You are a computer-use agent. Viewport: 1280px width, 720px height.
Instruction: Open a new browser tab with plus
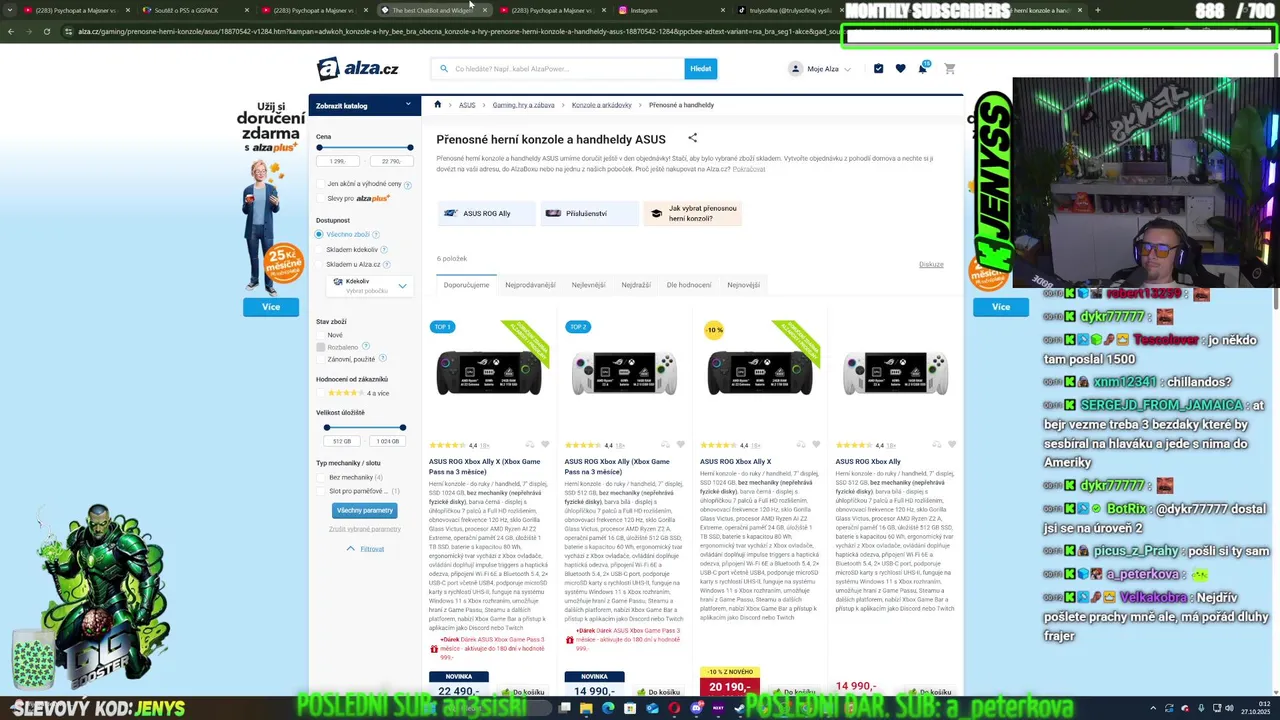coord(1097,10)
